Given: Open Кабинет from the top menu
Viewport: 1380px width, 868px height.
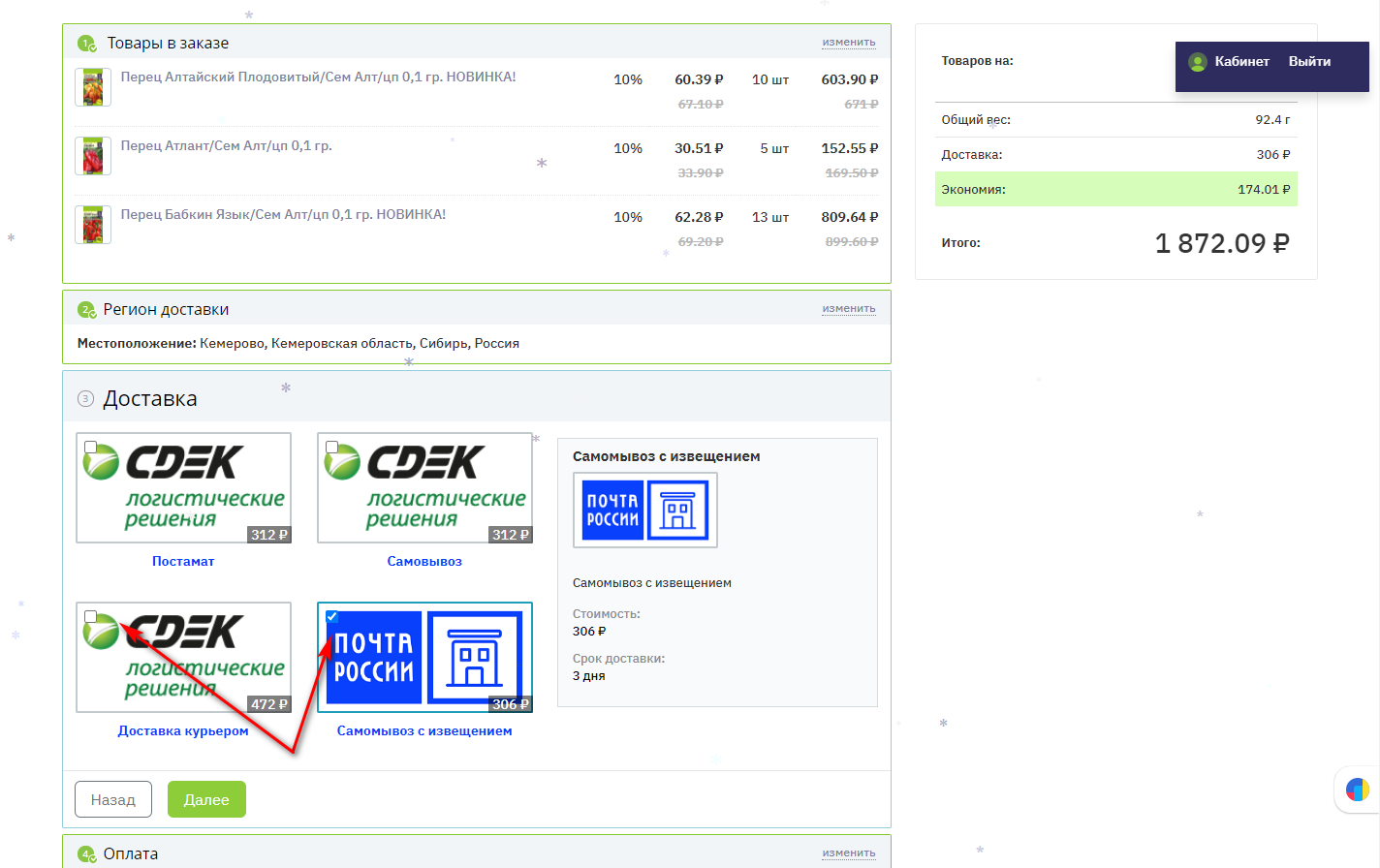Looking at the screenshot, I should [x=1241, y=62].
